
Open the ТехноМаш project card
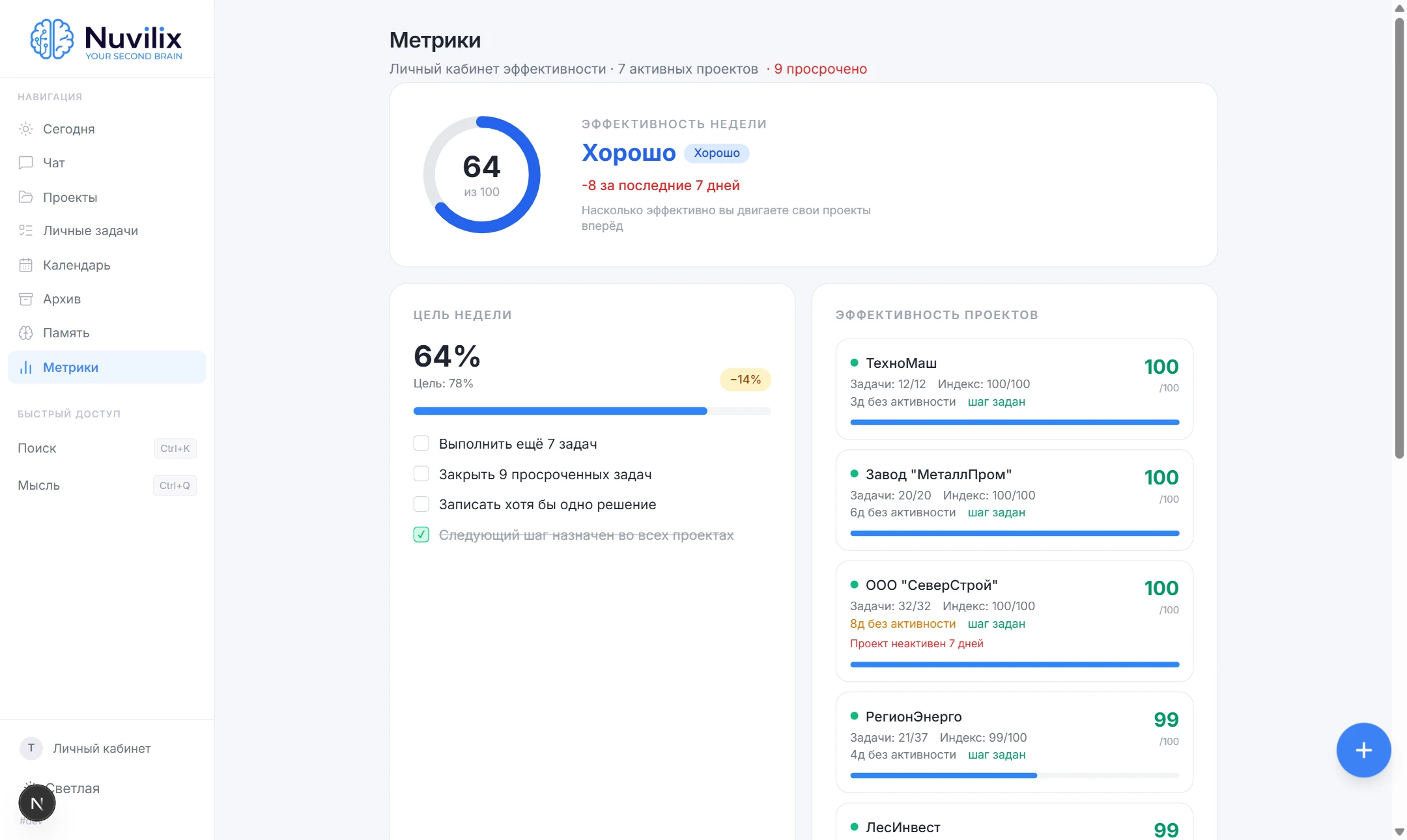tap(1014, 389)
